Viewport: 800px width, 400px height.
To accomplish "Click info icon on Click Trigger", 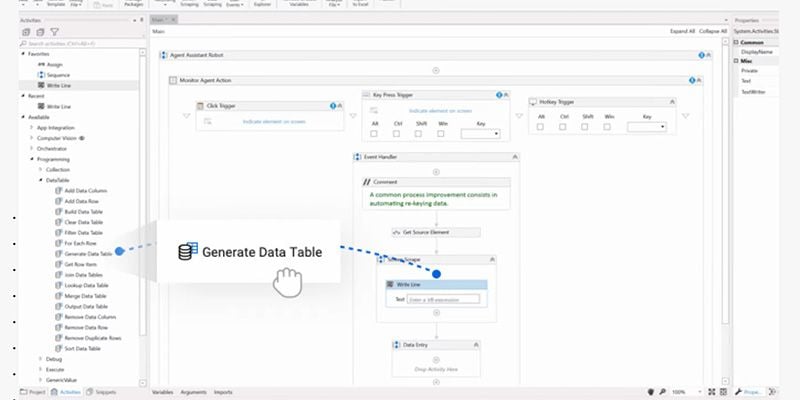I will [x=333, y=106].
